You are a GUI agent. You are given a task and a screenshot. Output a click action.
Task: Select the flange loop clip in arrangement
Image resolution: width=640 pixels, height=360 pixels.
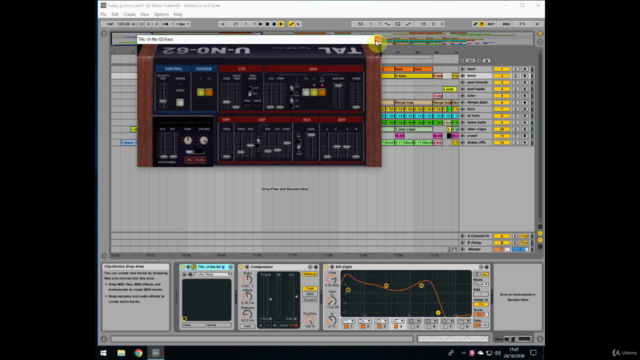tap(413, 102)
